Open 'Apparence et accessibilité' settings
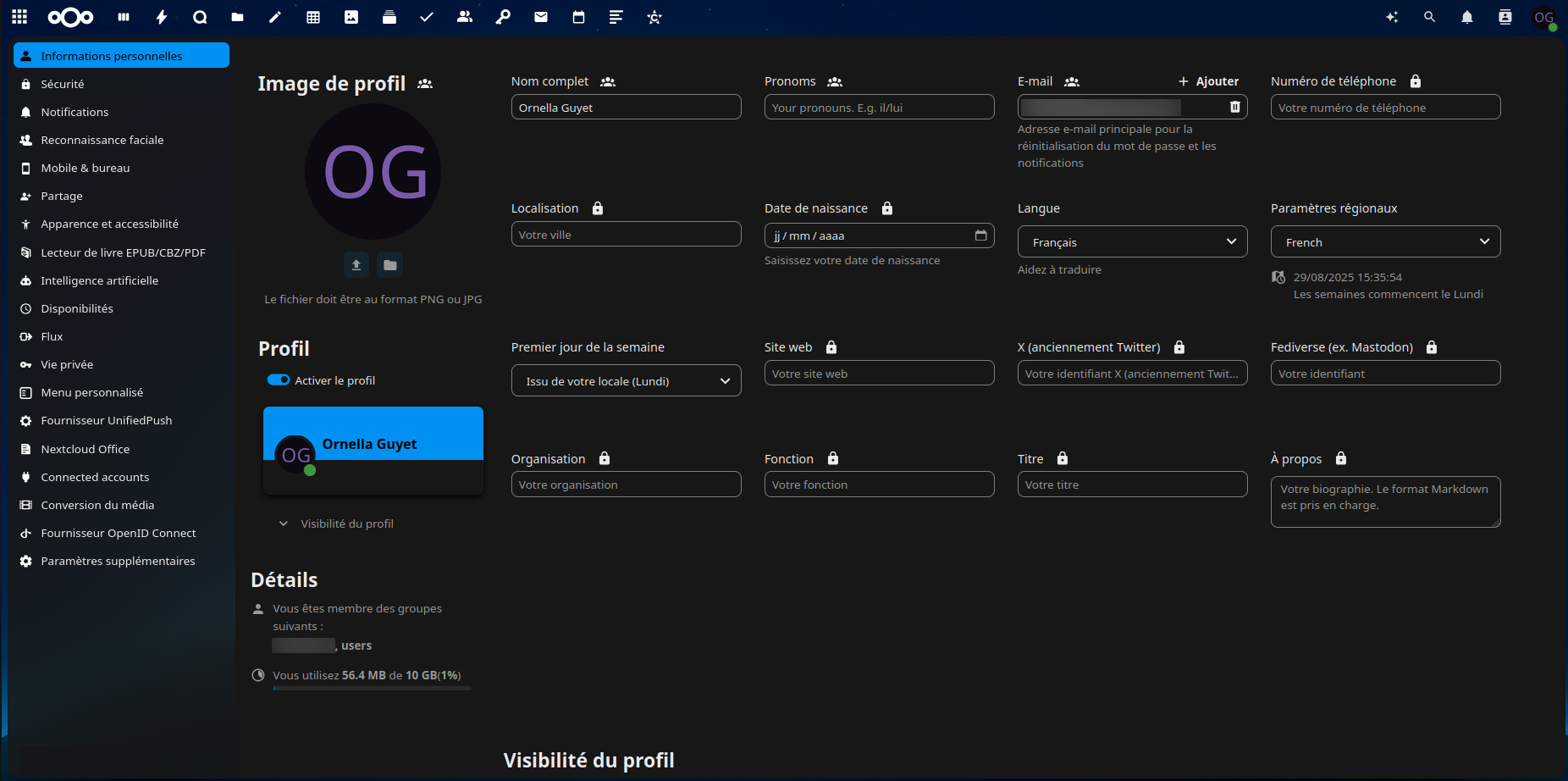This screenshot has height=781, width=1568. tap(109, 224)
